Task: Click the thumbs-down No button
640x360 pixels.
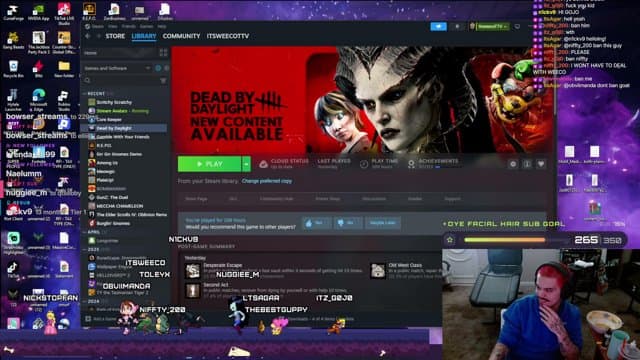Action: click(347, 223)
